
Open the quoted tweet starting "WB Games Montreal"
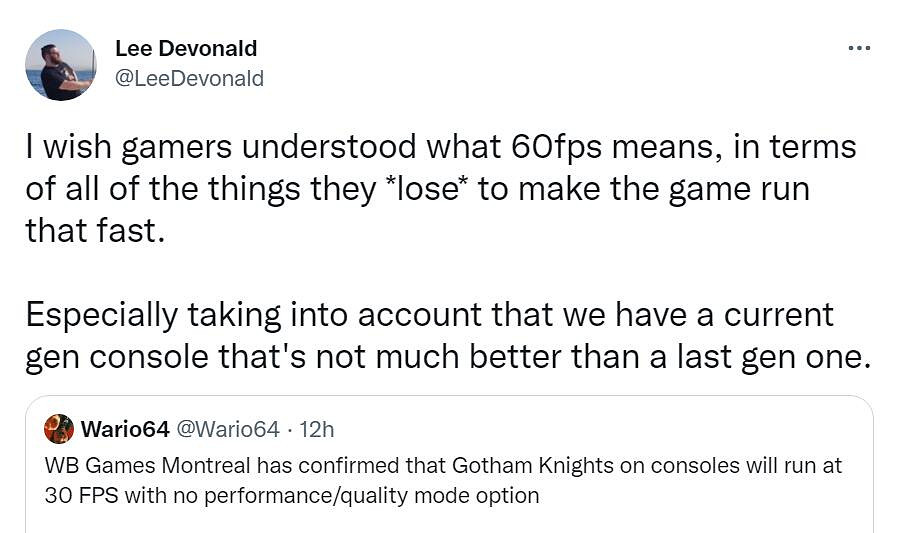pos(440,480)
